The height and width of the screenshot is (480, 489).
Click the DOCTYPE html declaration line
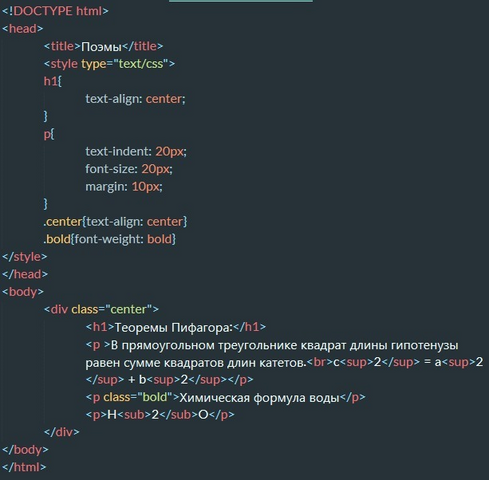55,11
